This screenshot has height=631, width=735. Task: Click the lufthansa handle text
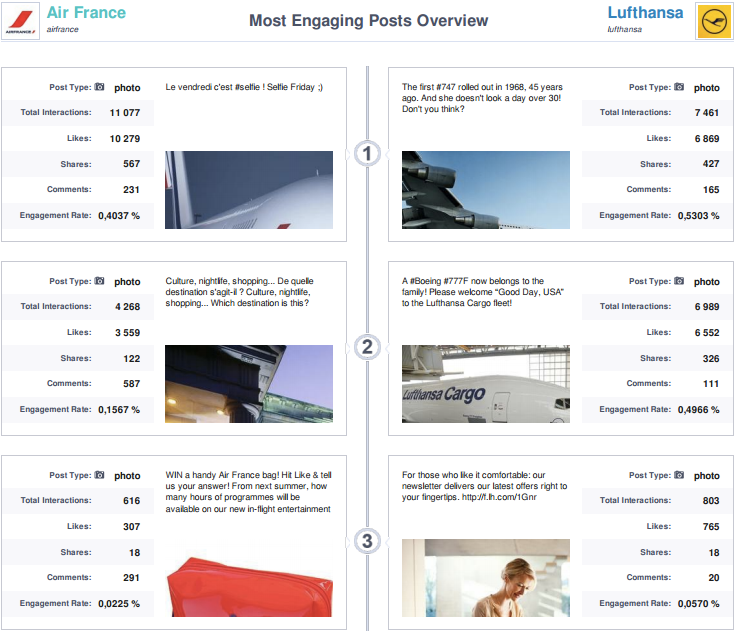(624, 29)
